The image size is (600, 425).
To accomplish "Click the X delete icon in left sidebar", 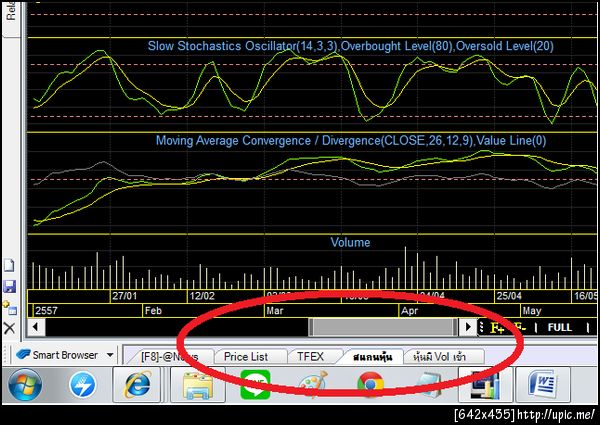I will [x=9, y=328].
